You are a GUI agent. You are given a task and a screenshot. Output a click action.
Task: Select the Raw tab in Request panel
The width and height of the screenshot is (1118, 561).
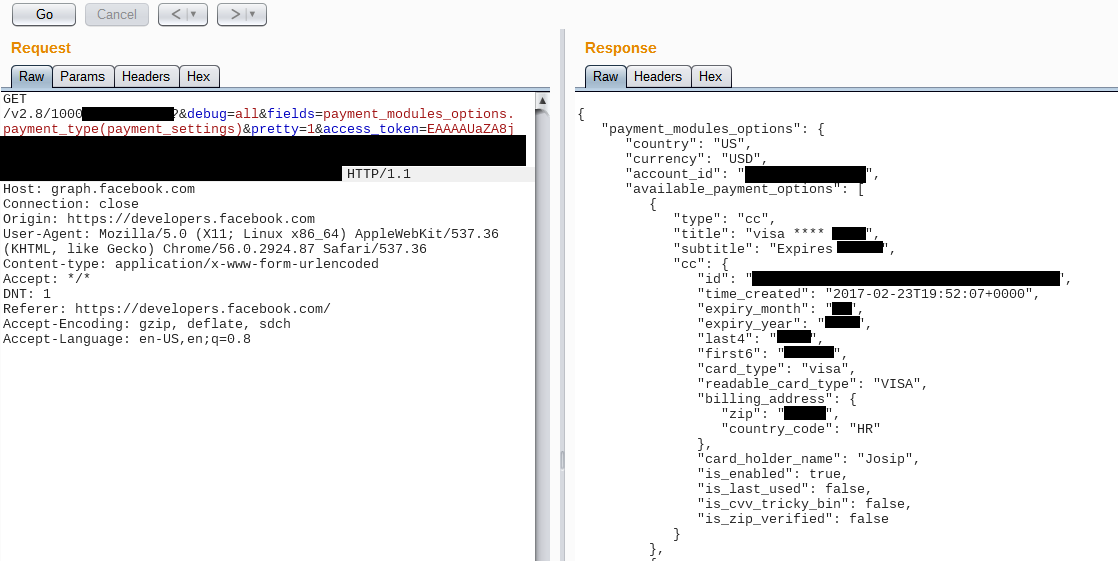[31, 76]
